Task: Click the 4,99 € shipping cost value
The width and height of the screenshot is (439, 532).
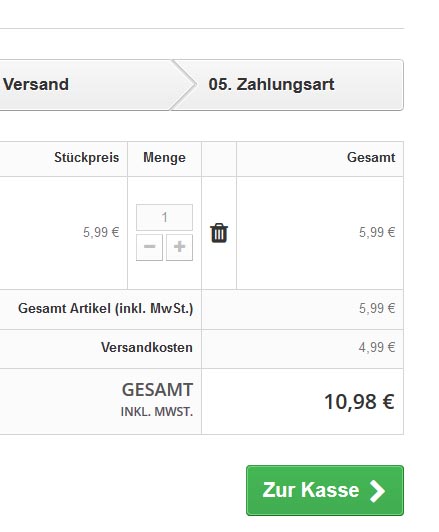Action: click(x=377, y=347)
